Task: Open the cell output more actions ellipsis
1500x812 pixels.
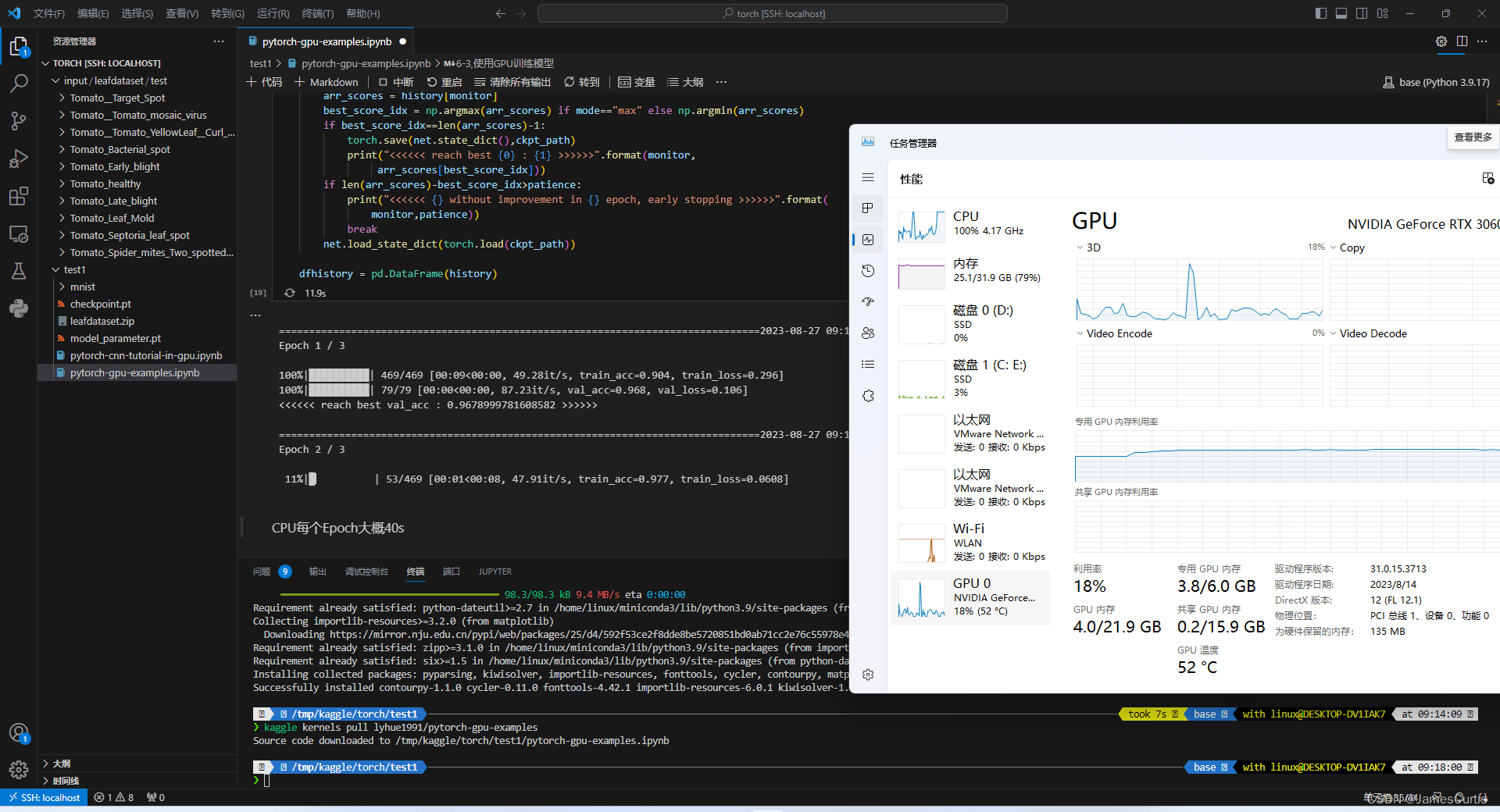Action: coord(255,315)
